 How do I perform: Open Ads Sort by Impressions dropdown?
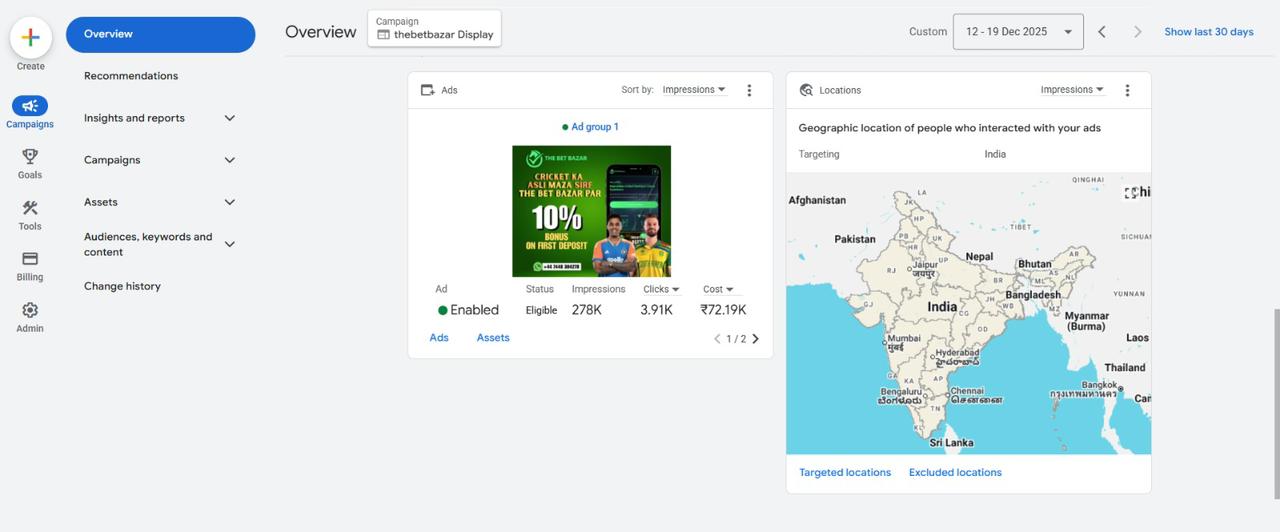point(694,90)
